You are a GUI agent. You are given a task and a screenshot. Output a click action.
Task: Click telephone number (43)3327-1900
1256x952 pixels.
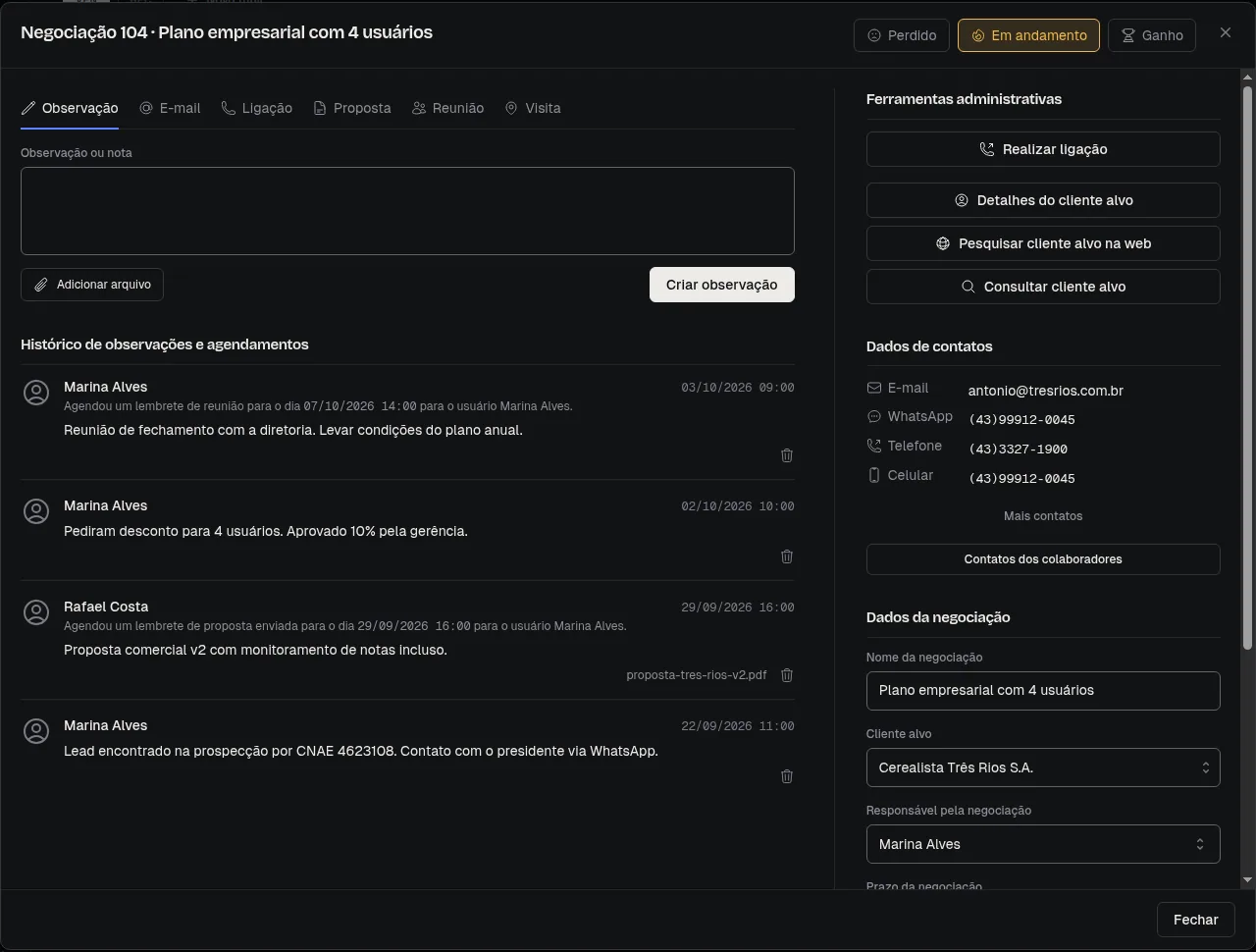(1018, 450)
